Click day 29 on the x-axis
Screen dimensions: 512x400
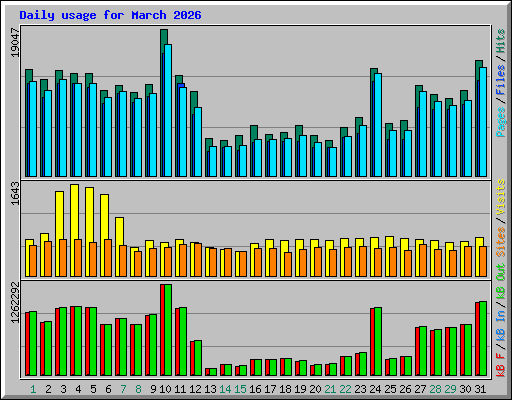coord(450,389)
